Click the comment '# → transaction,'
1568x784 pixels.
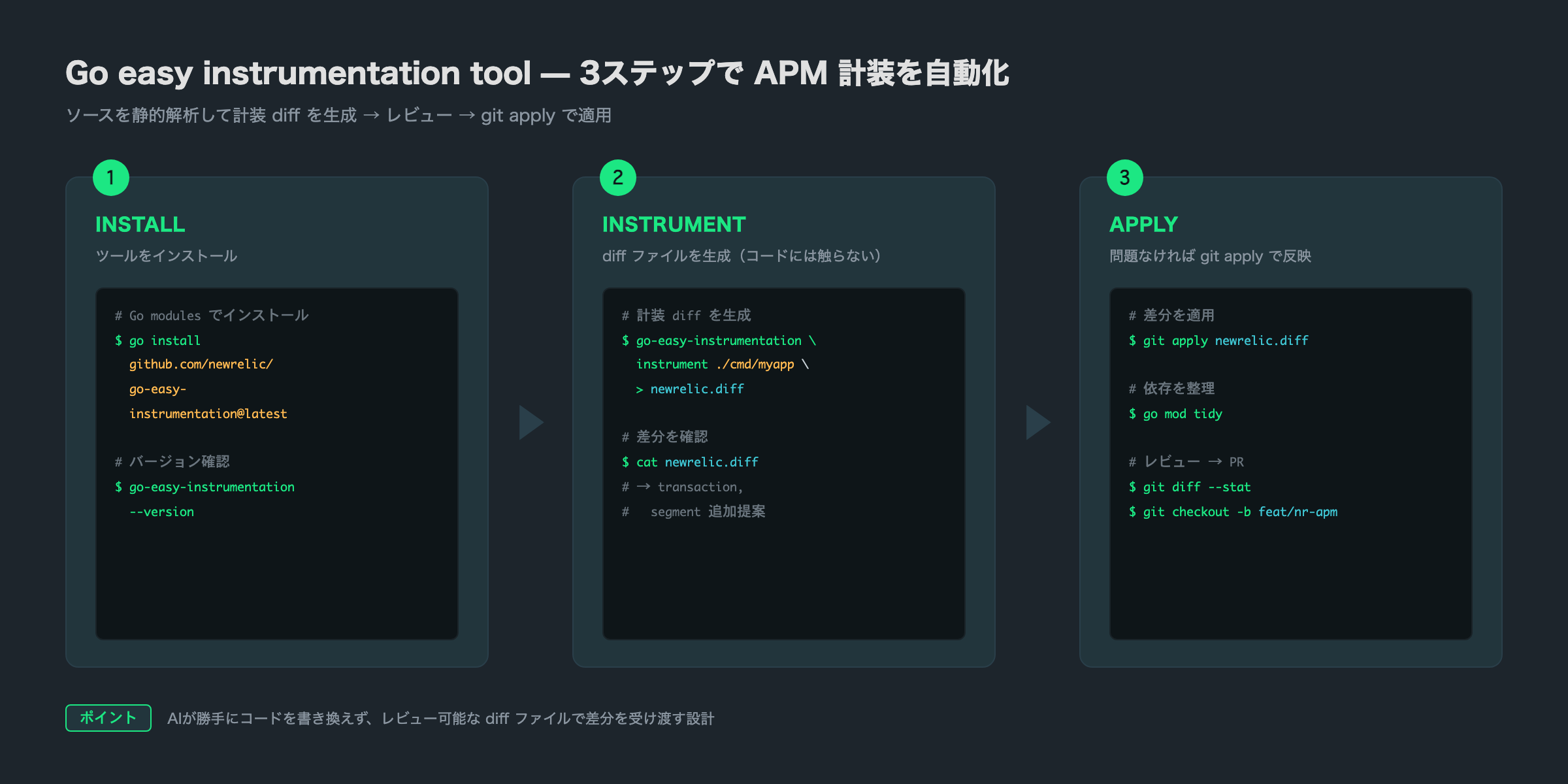tap(683, 487)
